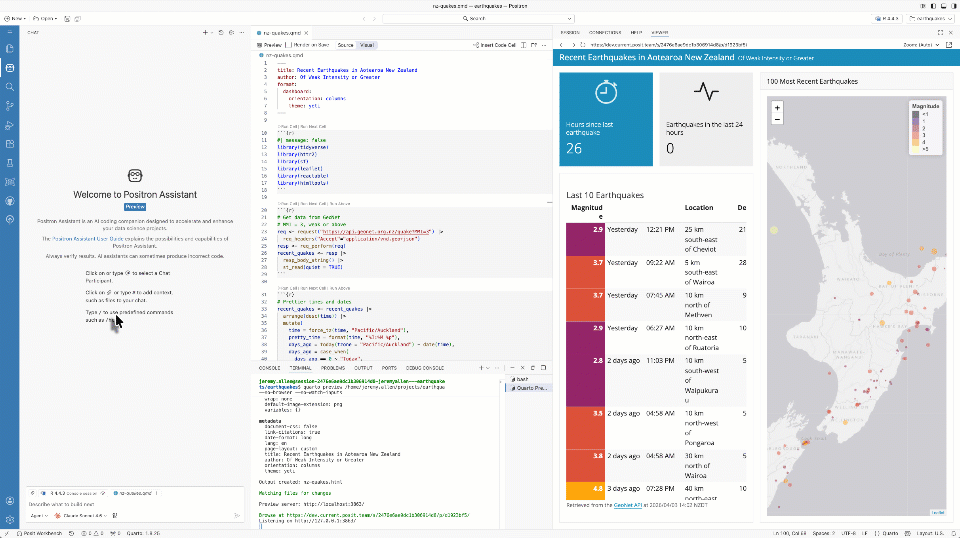Refresh the Viewer pane page
Image resolution: width=960 pixels, height=538 pixels.
583,45
